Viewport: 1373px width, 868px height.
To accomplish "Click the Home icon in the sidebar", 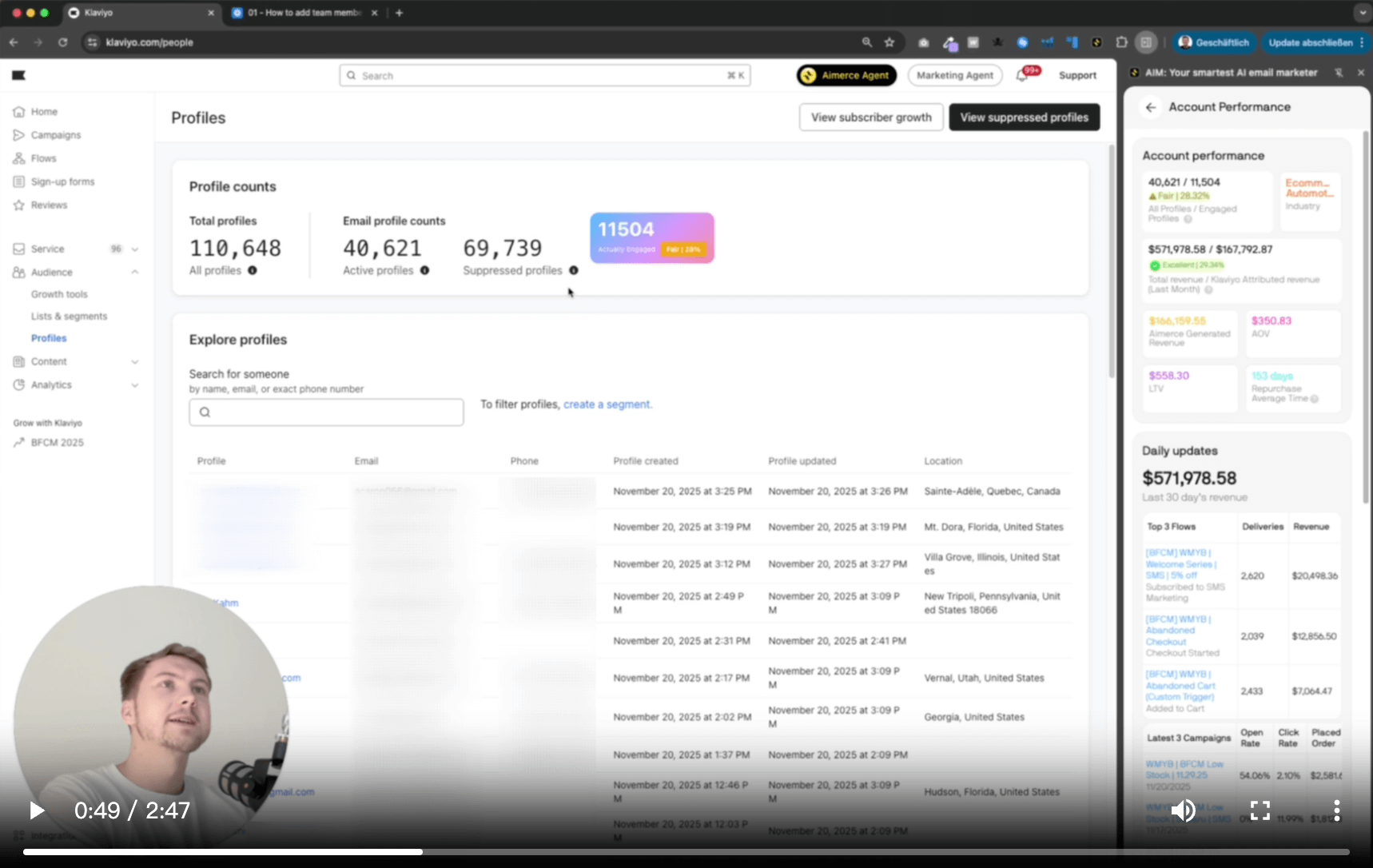I will 18,112.
